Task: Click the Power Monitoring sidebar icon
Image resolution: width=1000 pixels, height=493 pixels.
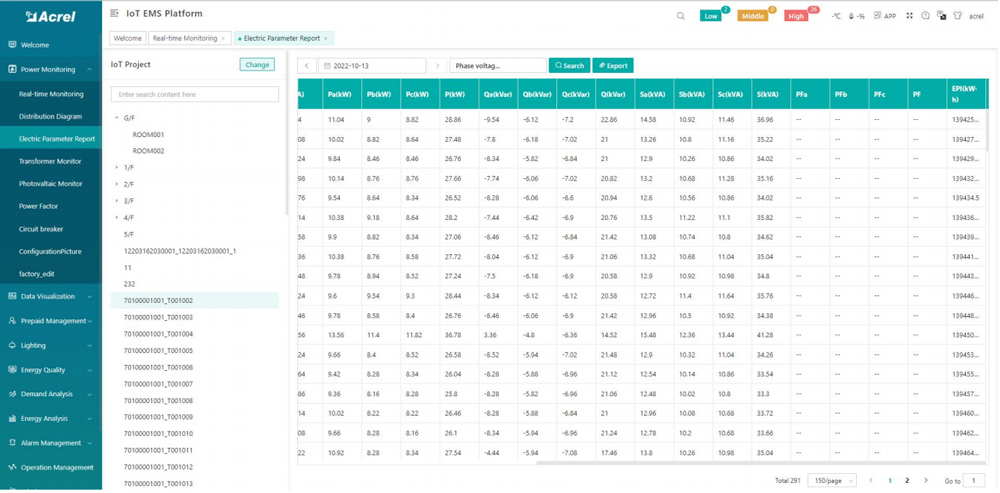Action: pyautogui.click(x=12, y=69)
